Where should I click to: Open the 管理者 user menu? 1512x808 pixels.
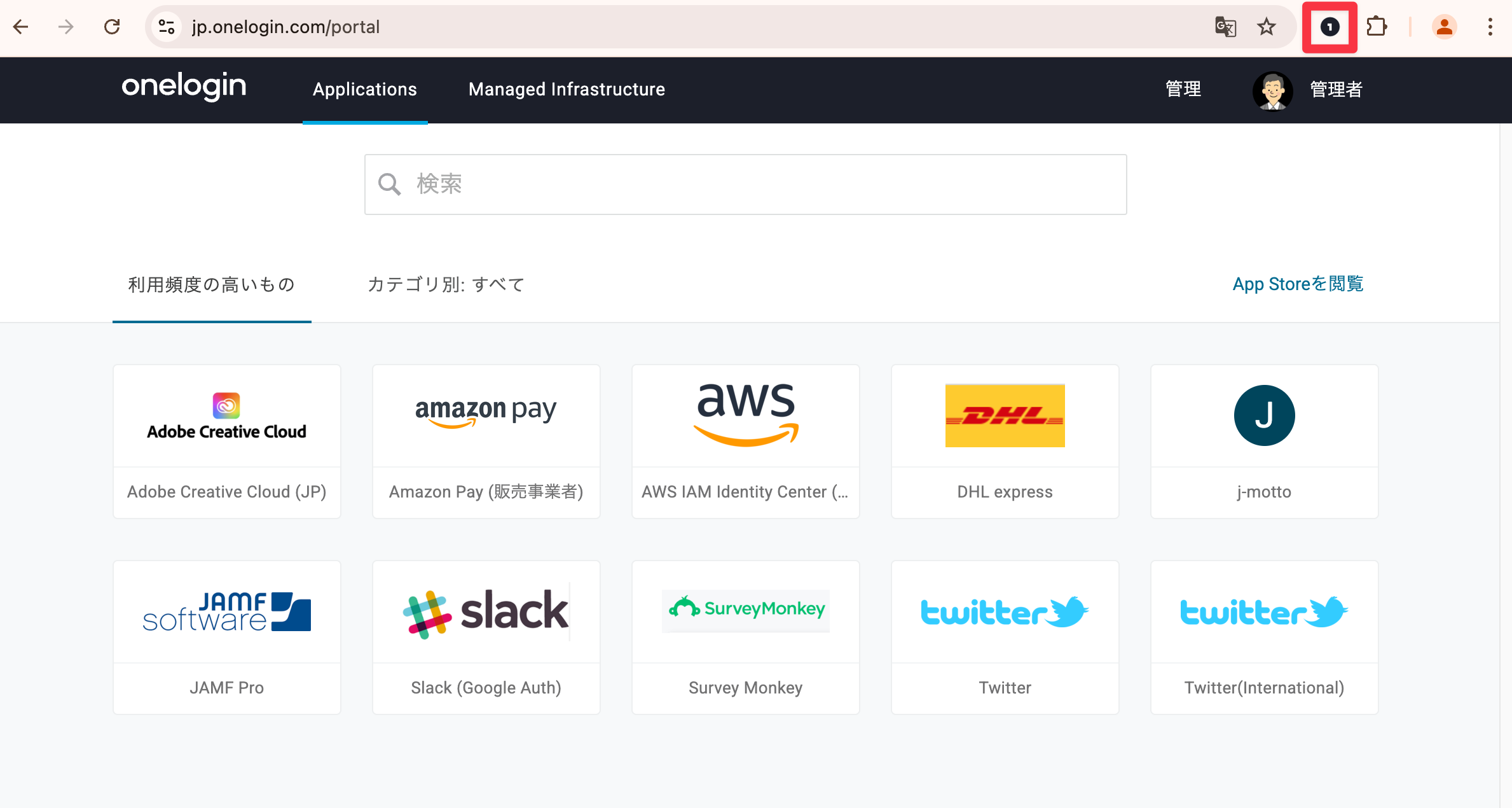point(1336,90)
